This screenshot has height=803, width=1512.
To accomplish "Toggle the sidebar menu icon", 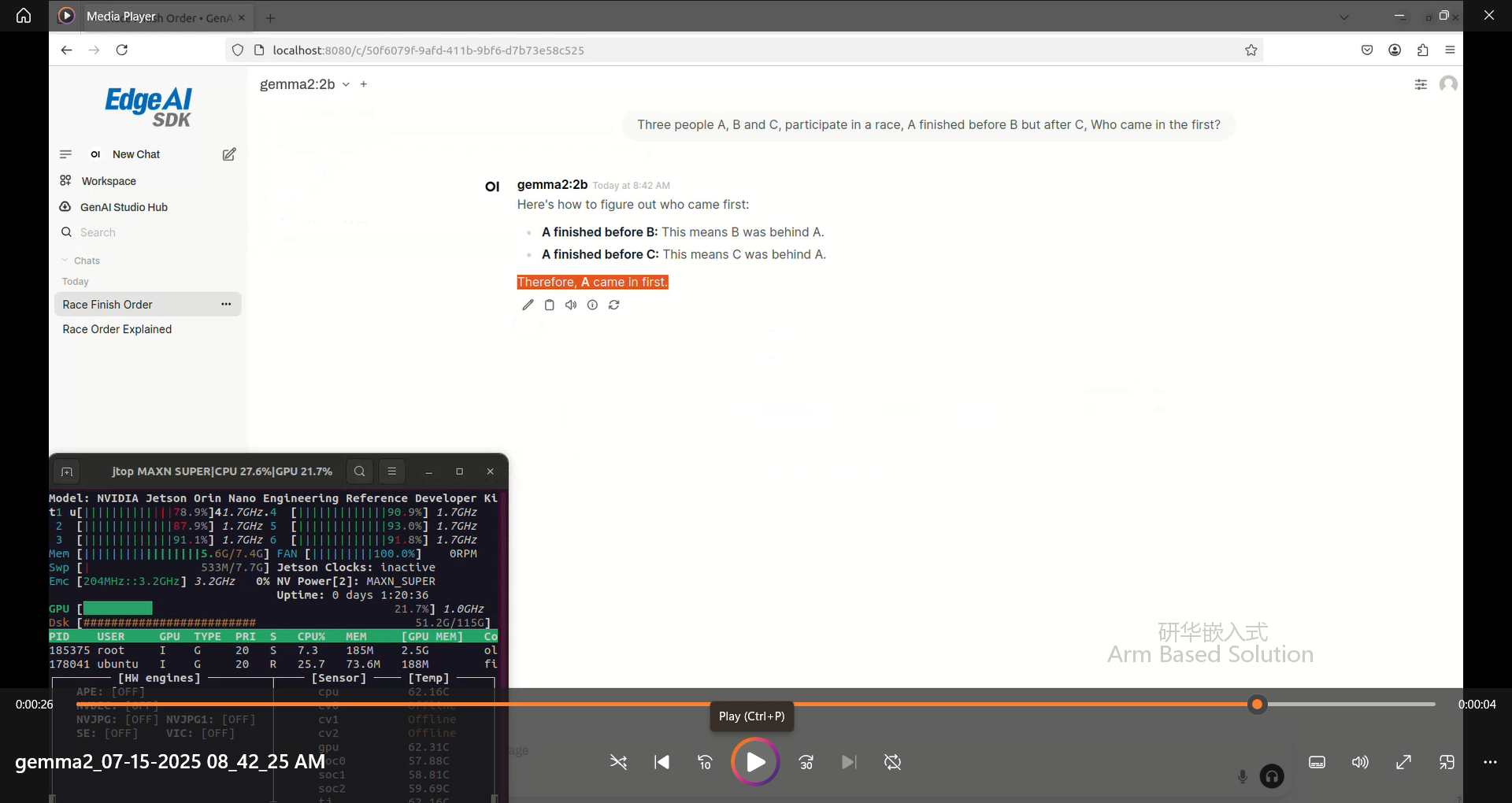I will coord(66,154).
